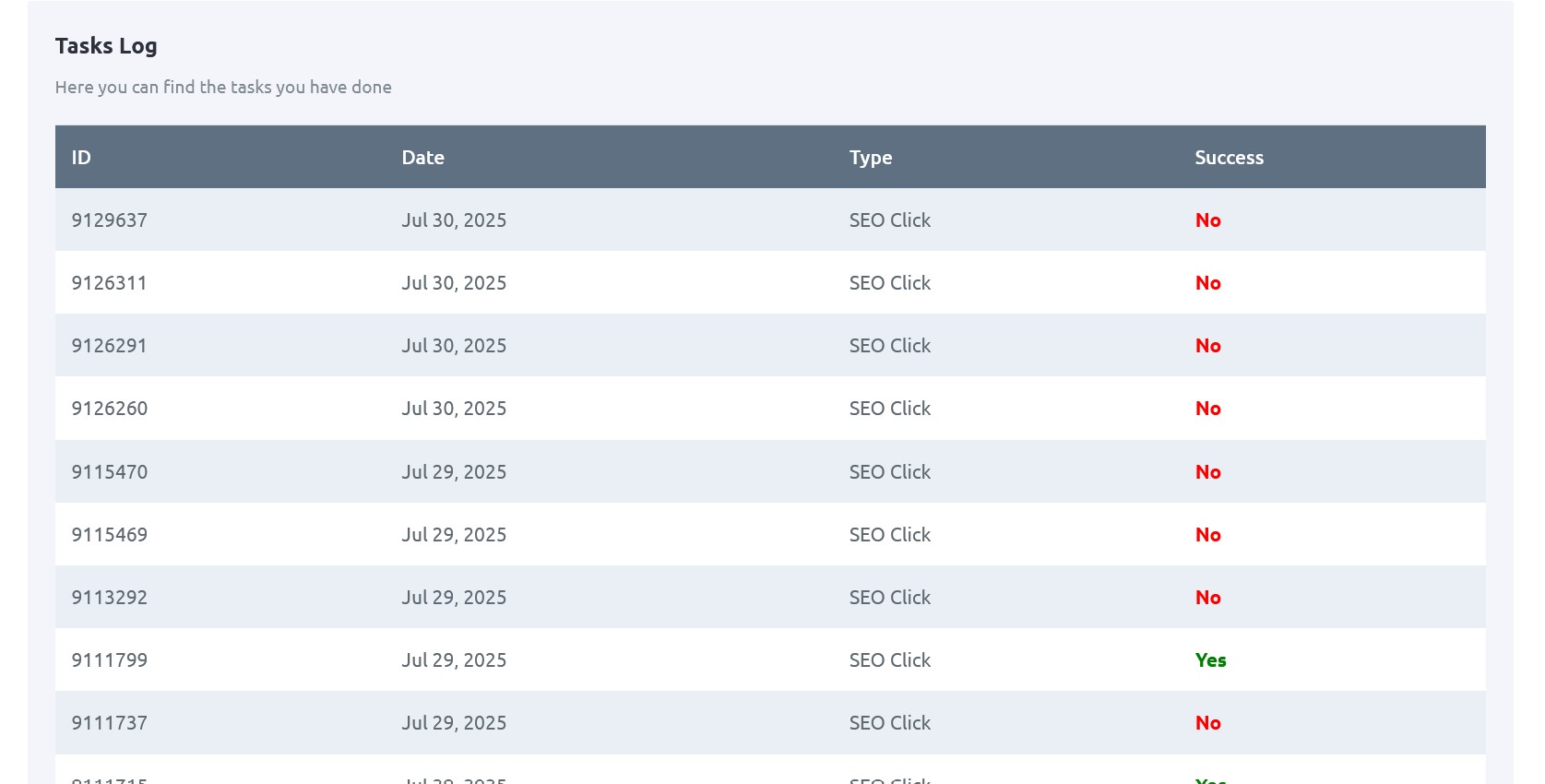Screen dimensions: 1545x784
Task: Click the date in row 9129637
Action: [454, 220]
